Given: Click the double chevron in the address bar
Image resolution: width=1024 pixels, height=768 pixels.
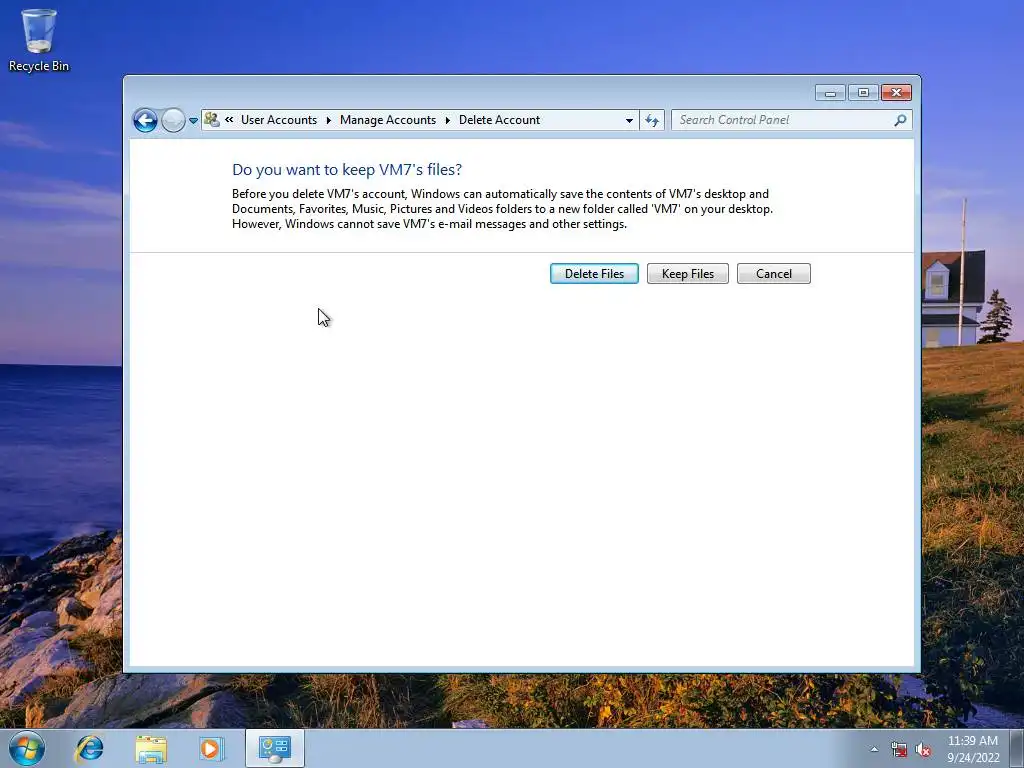Looking at the screenshot, I should tap(229, 120).
